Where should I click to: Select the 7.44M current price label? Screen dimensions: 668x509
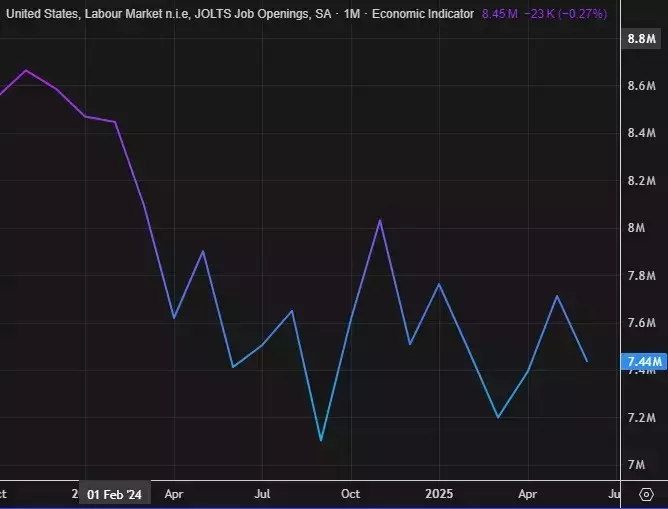(640, 362)
